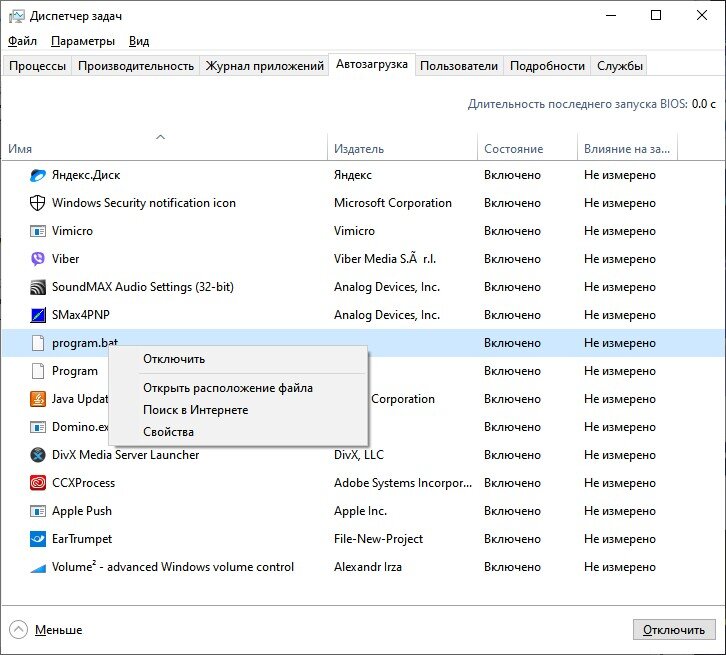Click the Яндекс.Диск startup icon
The image size is (726, 655).
point(38,175)
